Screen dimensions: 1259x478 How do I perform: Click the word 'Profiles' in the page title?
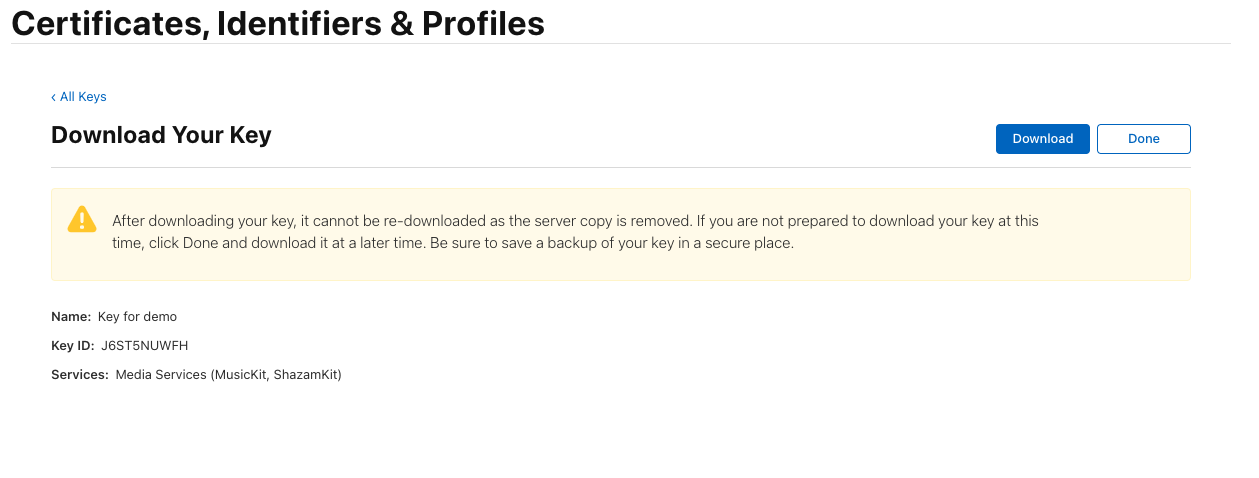(x=483, y=22)
